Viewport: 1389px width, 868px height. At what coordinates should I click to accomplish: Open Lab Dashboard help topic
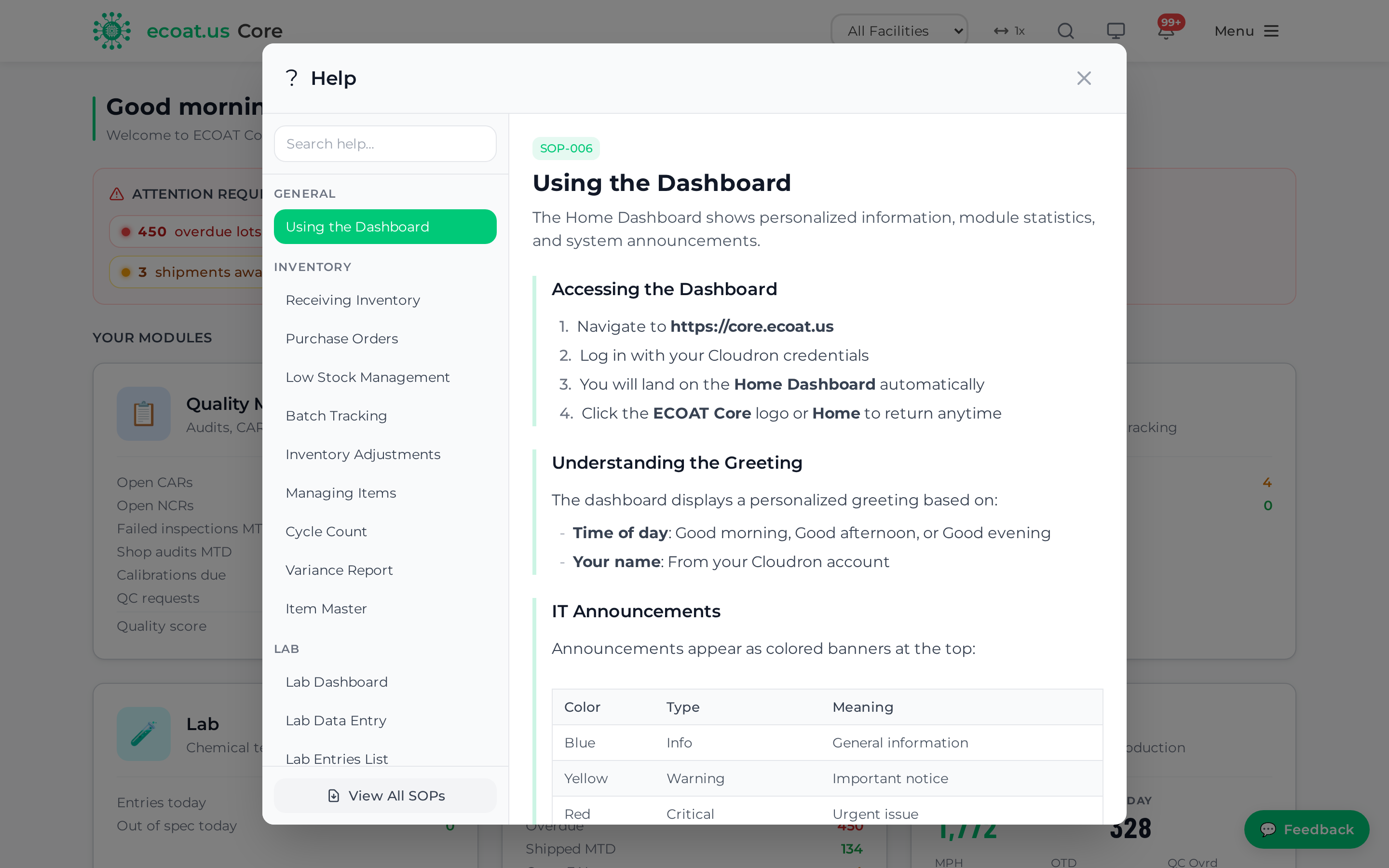tap(385, 682)
